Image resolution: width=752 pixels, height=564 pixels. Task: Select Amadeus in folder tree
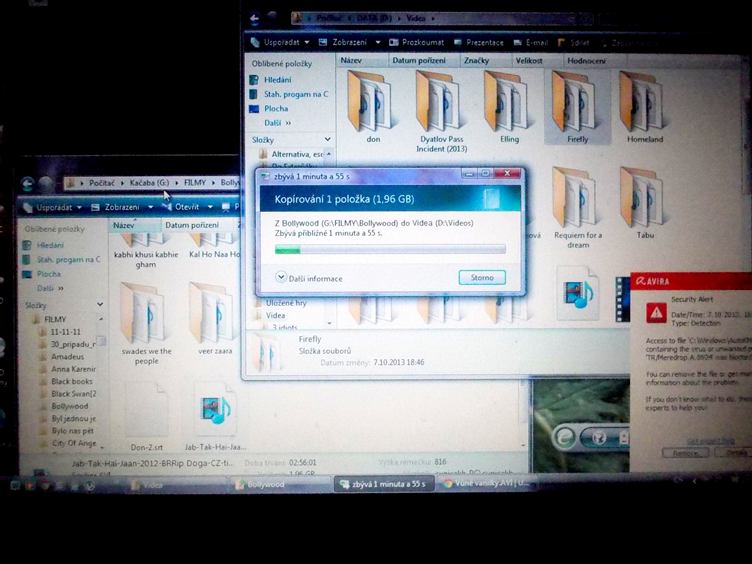(67, 356)
